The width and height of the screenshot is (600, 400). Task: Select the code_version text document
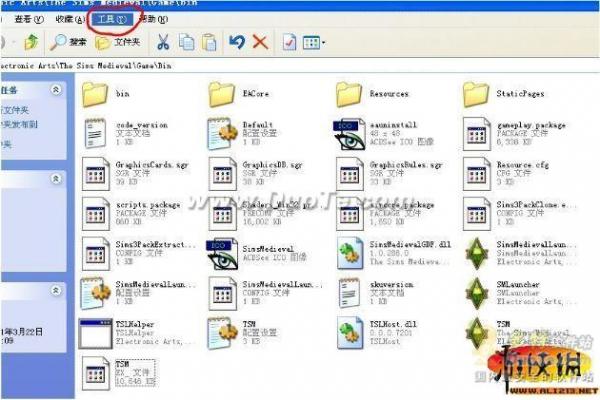pyautogui.click(x=126, y=134)
